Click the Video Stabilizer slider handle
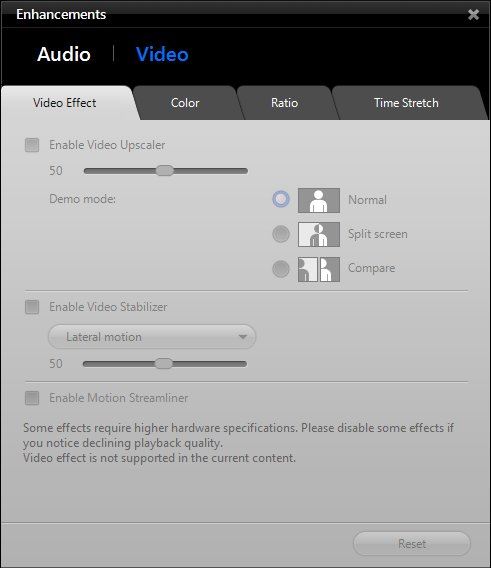The height and width of the screenshot is (568, 491). coord(164,364)
